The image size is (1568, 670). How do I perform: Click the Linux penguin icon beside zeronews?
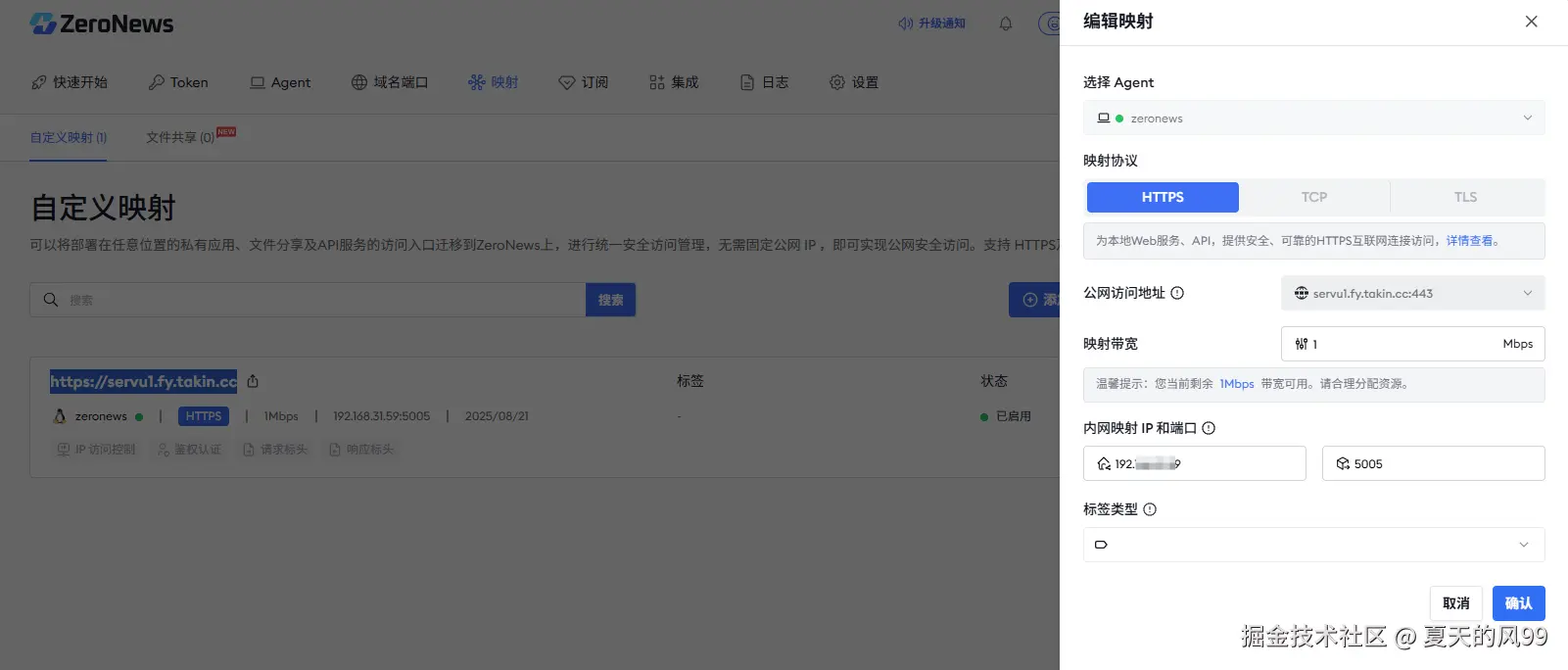(x=60, y=416)
